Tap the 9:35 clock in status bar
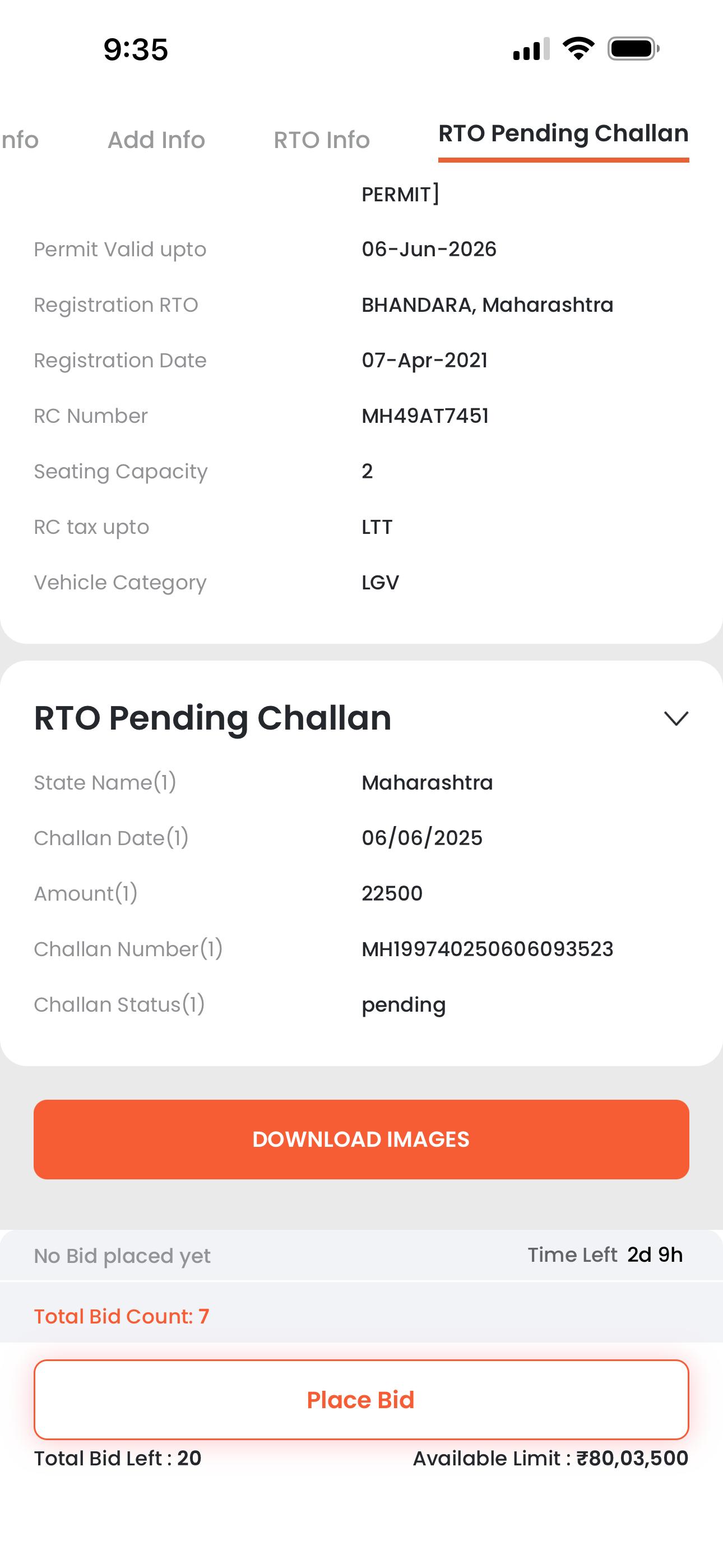This screenshot has width=723, height=1568. click(x=135, y=49)
